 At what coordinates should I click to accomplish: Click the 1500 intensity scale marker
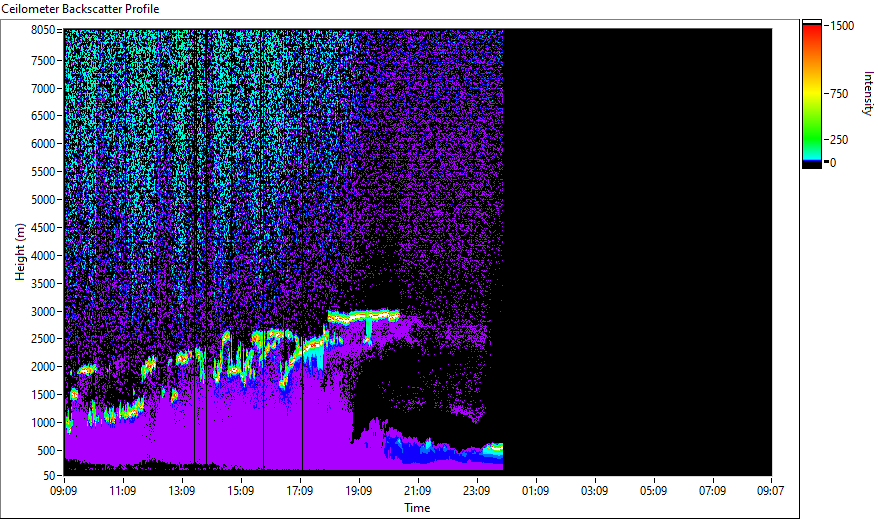click(842, 26)
